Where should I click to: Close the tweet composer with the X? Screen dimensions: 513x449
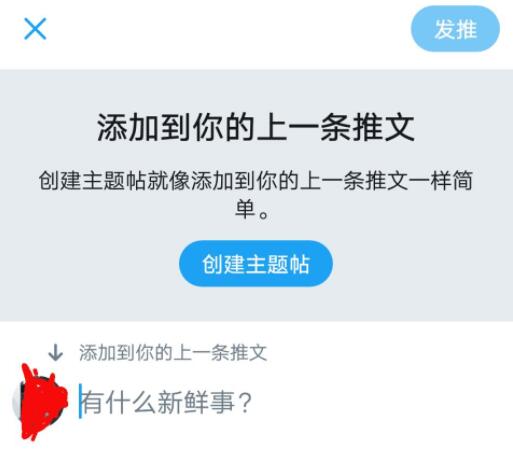(x=35, y=29)
